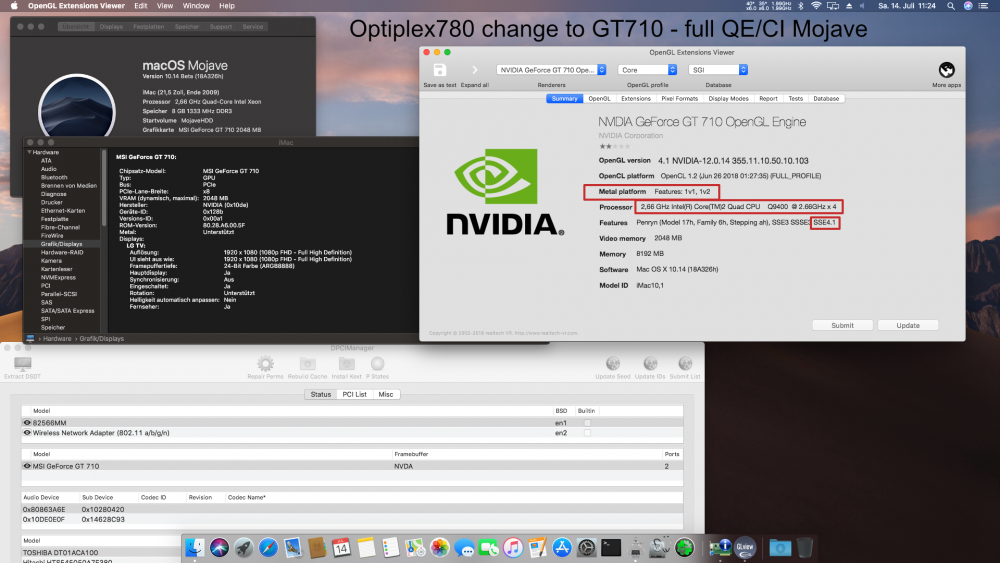Viewport: 1000px width, 563px height.
Task: Open Database SGI dropdown
Action: pyautogui.click(x=718, y=69)
